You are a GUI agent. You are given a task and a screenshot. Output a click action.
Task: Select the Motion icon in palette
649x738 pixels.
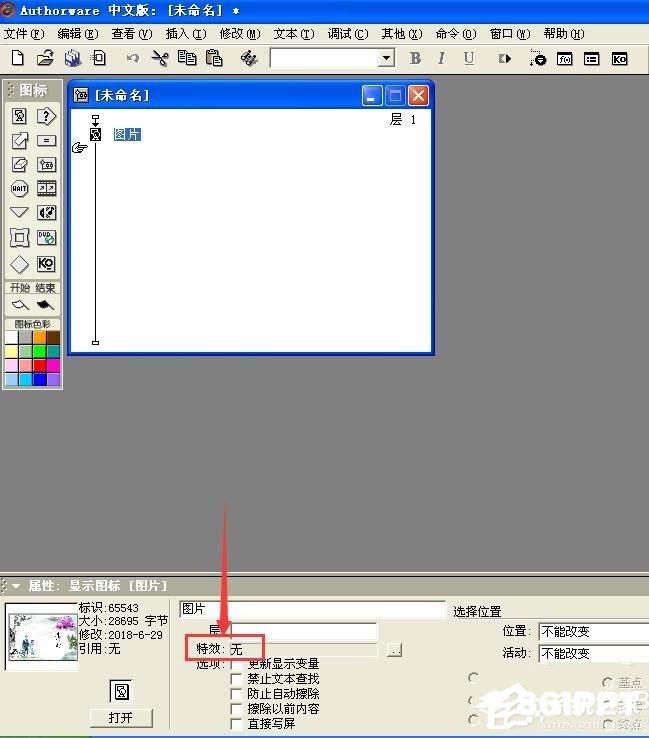click(x=19, y=140)
